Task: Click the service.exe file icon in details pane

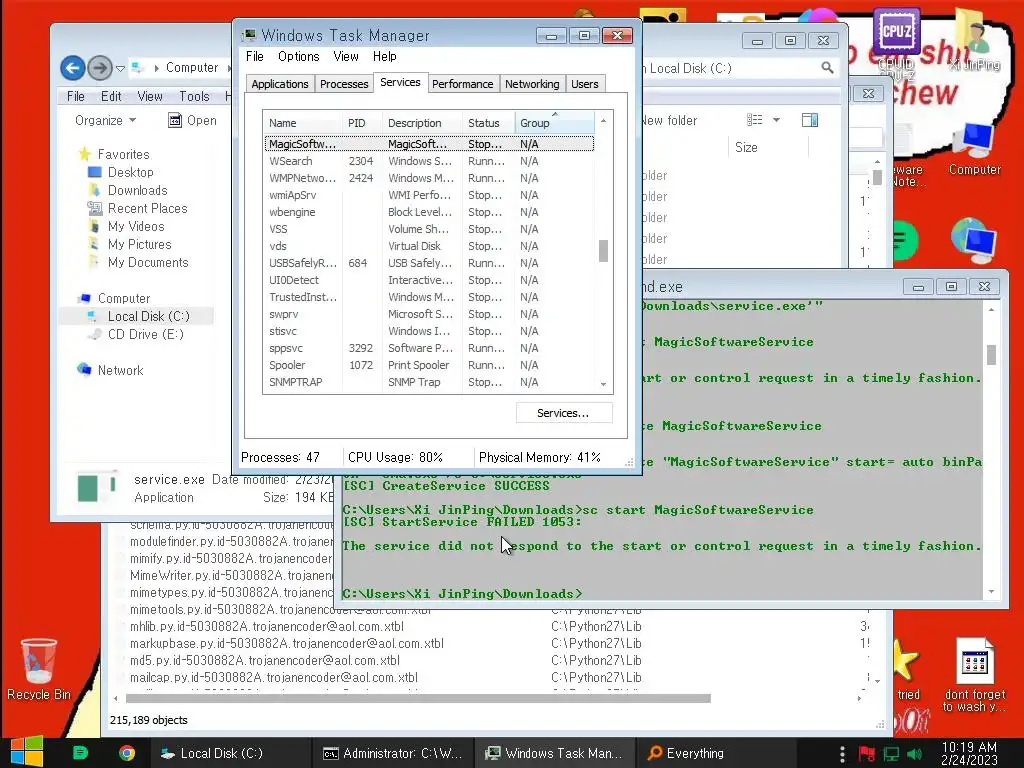Action: click(96, 487)
